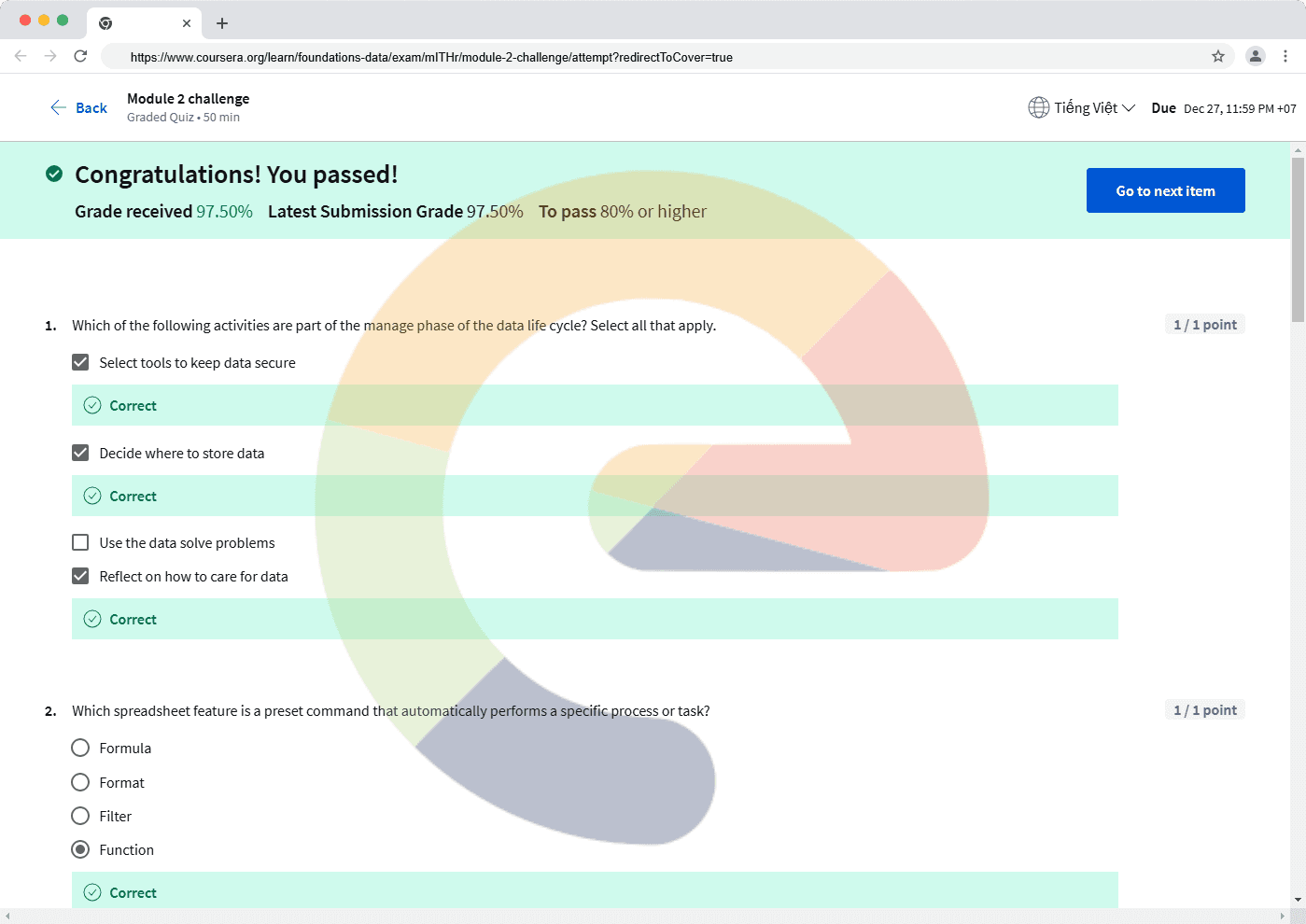
Task: Click the question 1 text about manage phase
Action: (394, 326)
